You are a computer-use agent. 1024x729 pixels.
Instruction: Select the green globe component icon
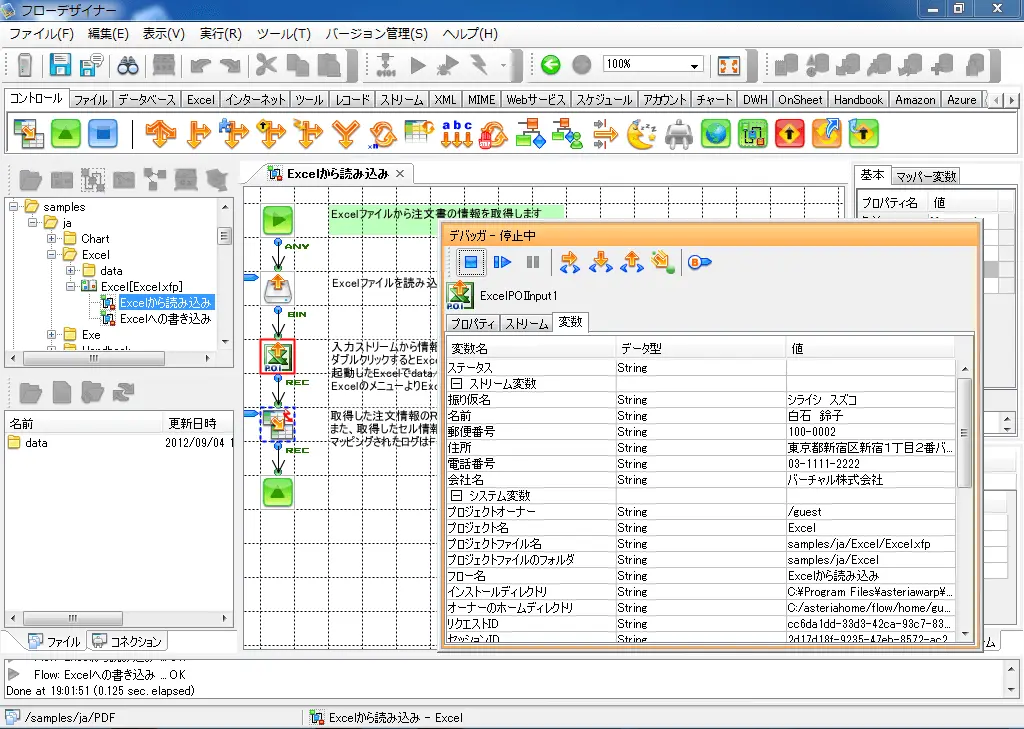pos(716,133)
